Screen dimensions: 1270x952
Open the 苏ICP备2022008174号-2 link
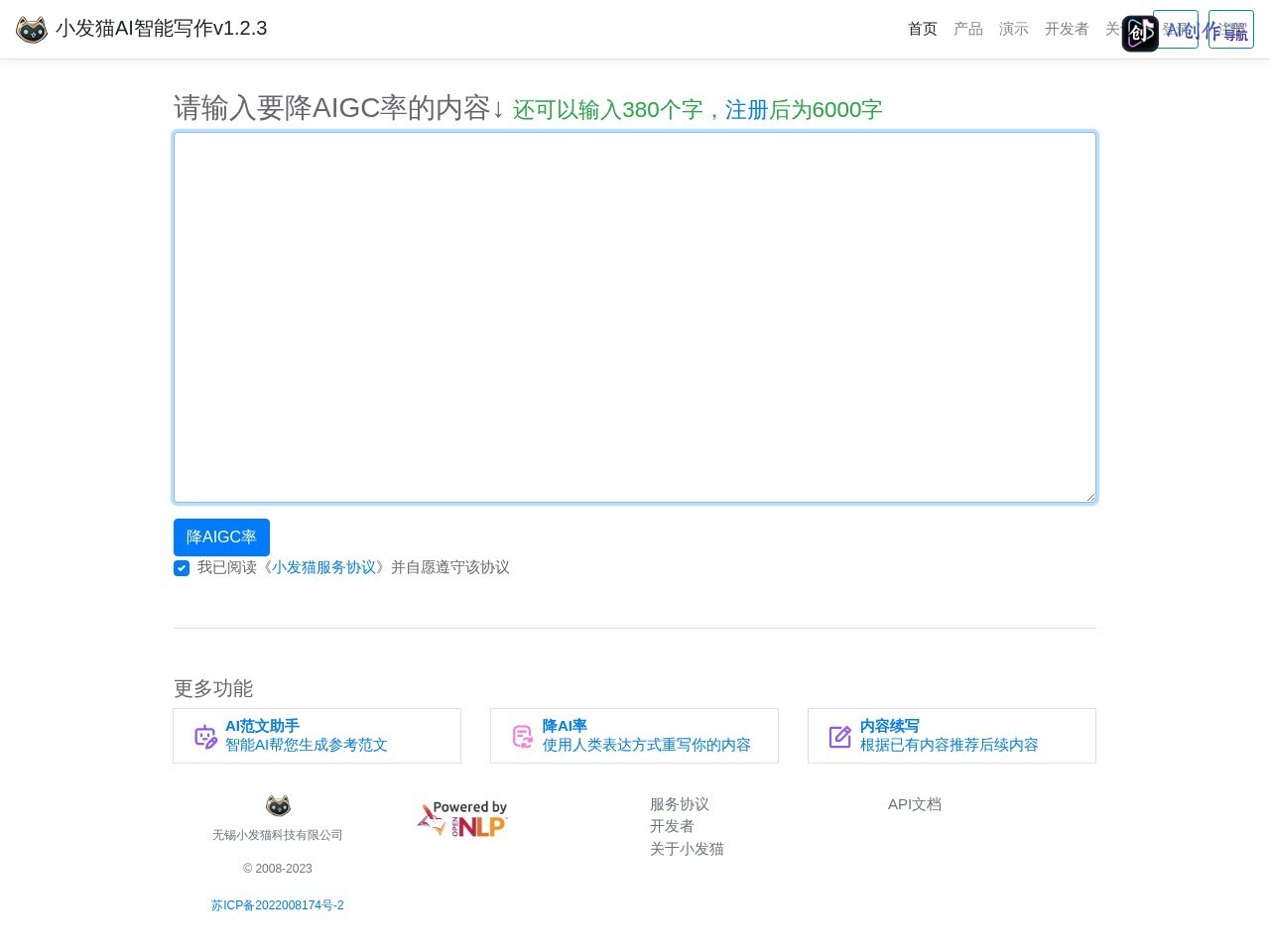coord(278,905)
